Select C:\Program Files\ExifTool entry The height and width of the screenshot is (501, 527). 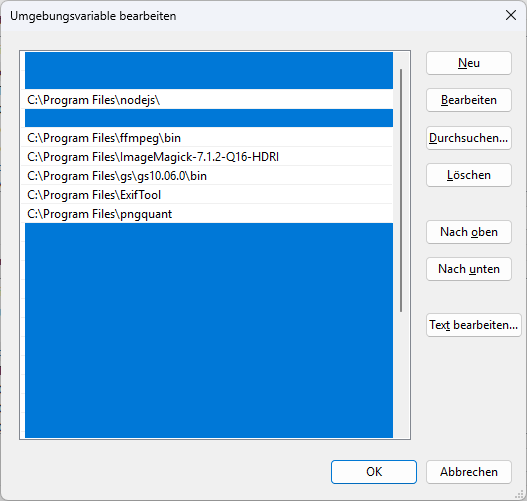(208, 195)
